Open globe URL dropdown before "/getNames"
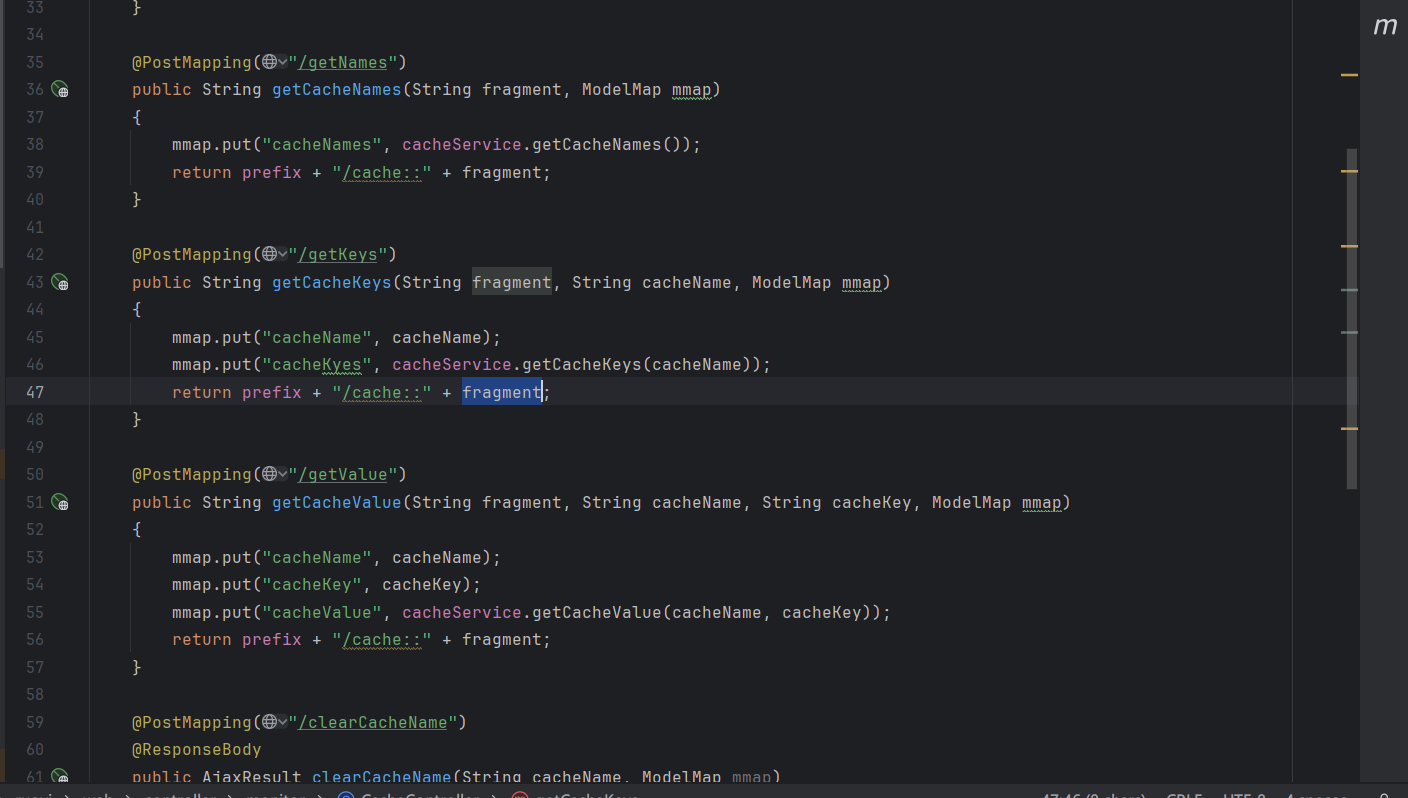The width and height of the screenshot is (1408, 798). (x=275, y=62)
